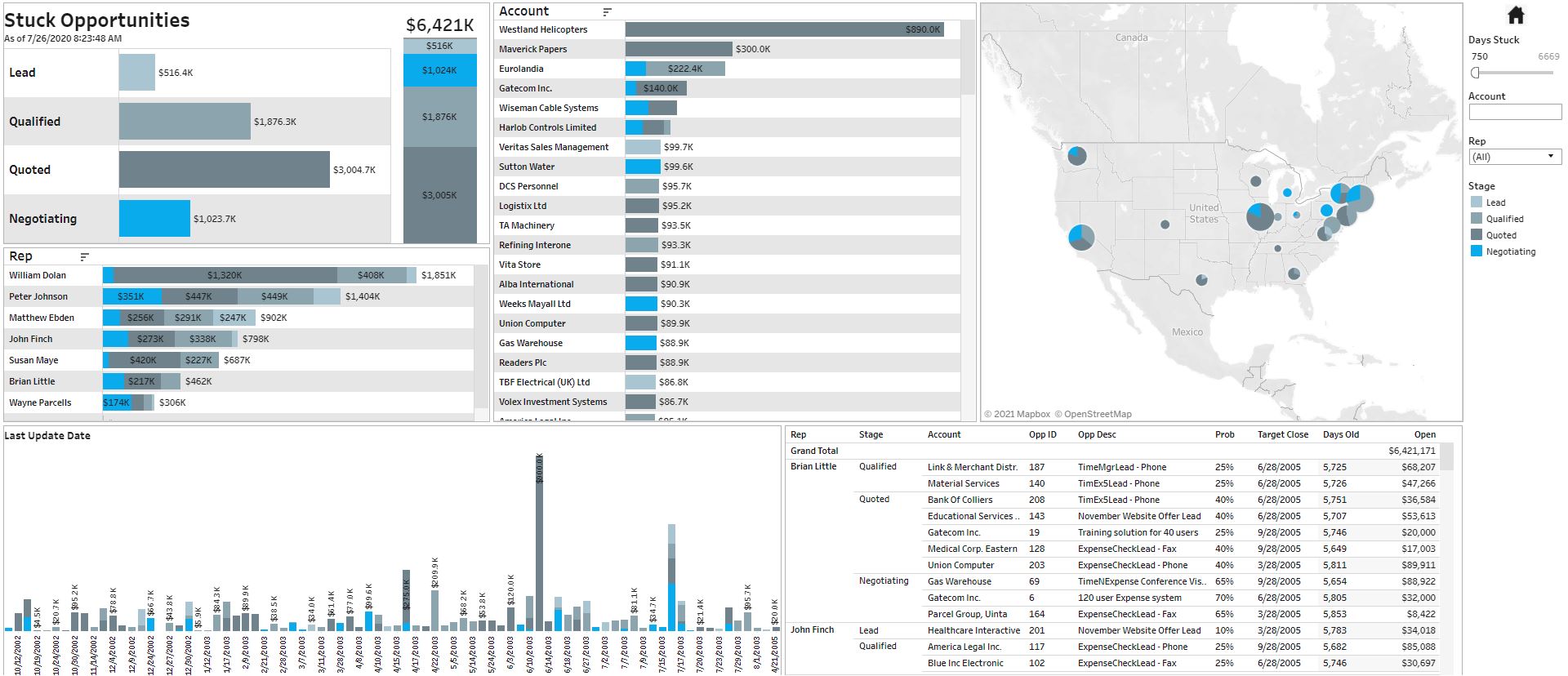Focus the Account filter text box

(1515, 112)
